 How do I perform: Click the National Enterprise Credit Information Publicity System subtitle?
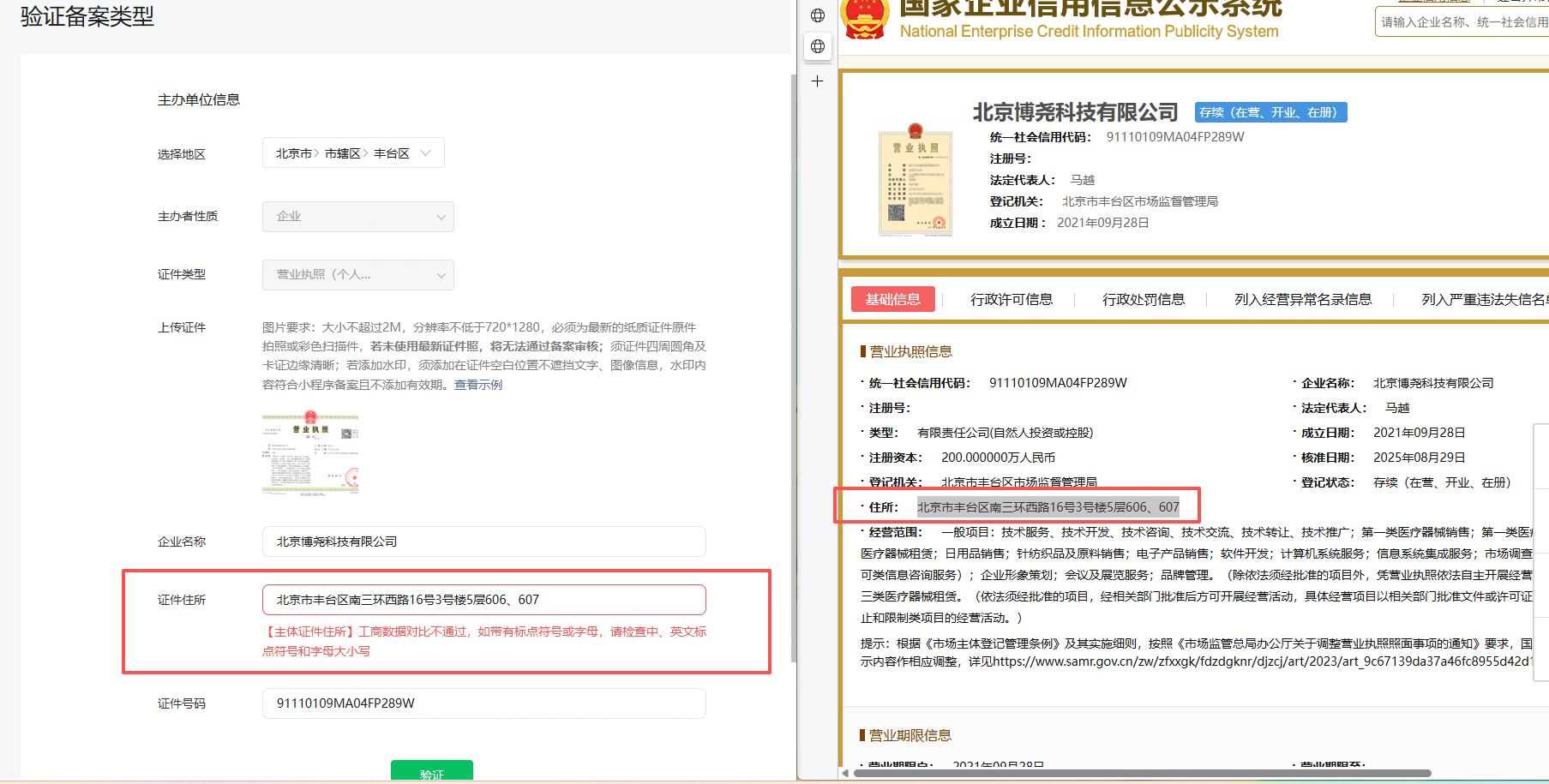point(1090,31)
